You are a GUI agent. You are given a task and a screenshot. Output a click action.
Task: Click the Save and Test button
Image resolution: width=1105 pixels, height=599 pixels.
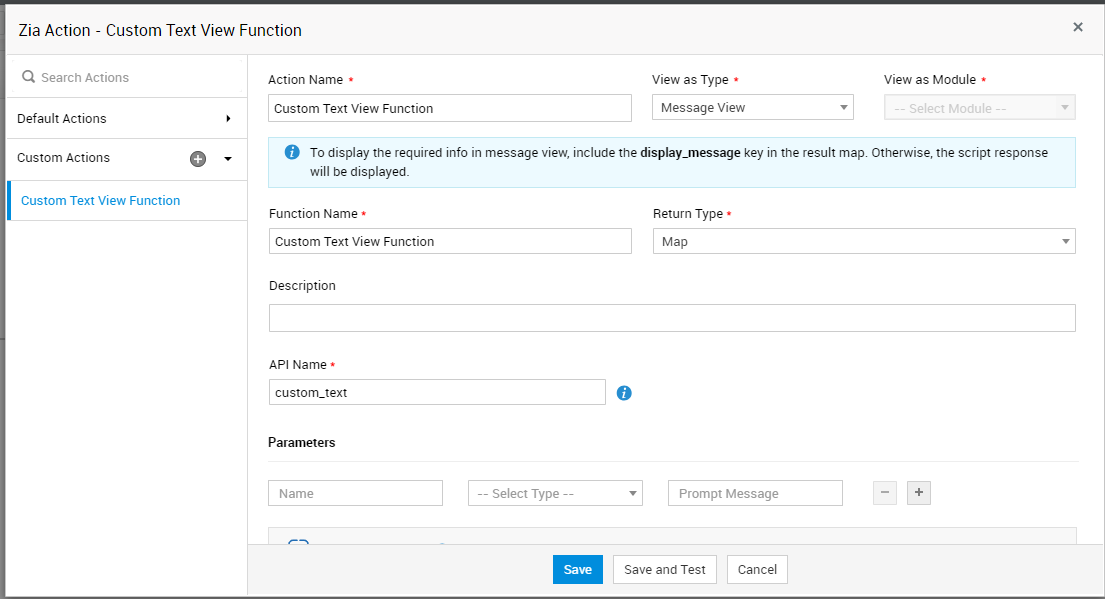tap(664, 569)
